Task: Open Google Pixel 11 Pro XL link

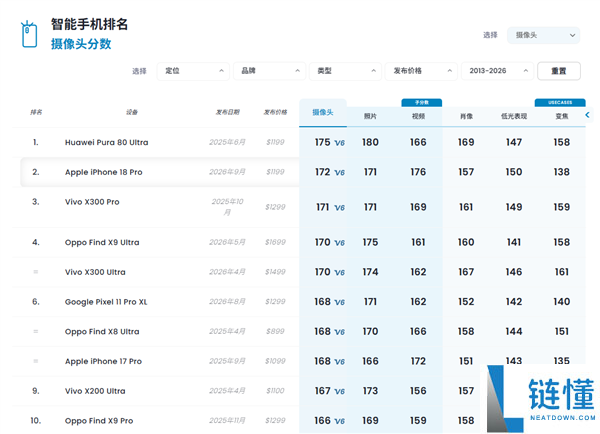Action: pos(106,302)
